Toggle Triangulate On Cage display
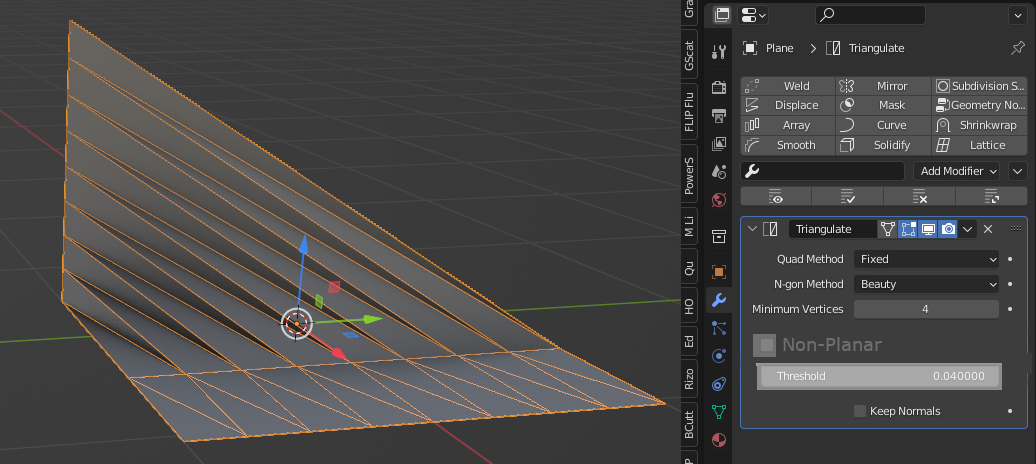Image resolution: width=1036 pixels, height=464 pixels. (x=888, y=229)
